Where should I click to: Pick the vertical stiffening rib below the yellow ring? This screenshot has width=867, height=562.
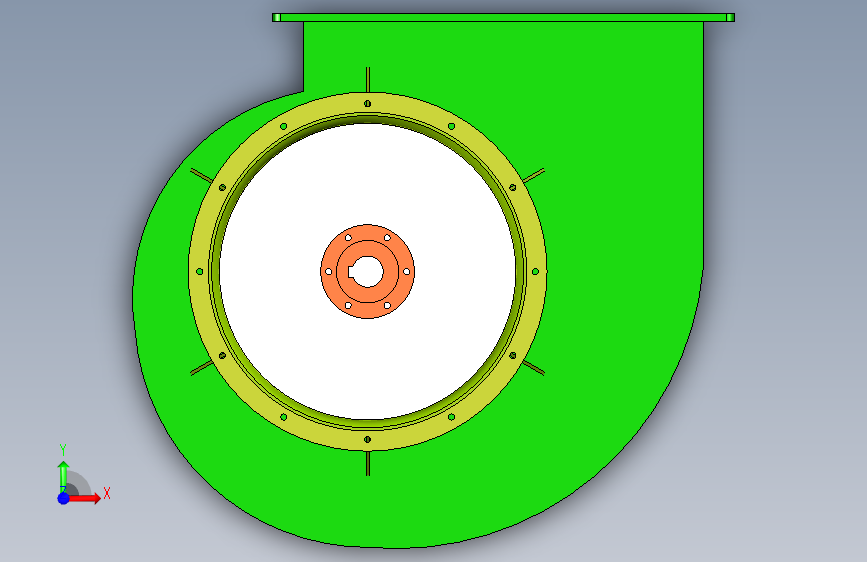pos(368,463)
